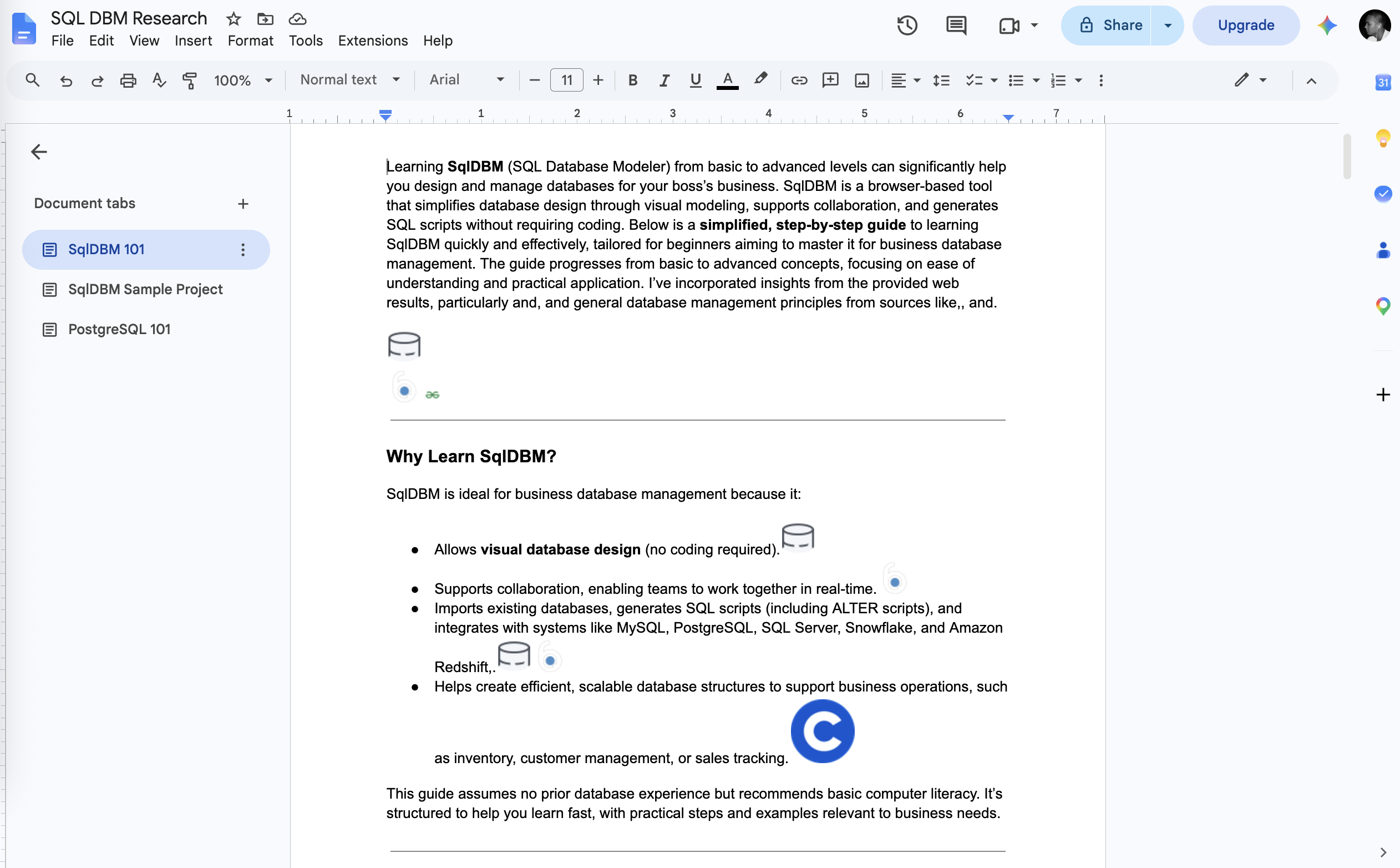Open Google Keep side panel
Screen dimensions: 1400x868
point(1383,138)
